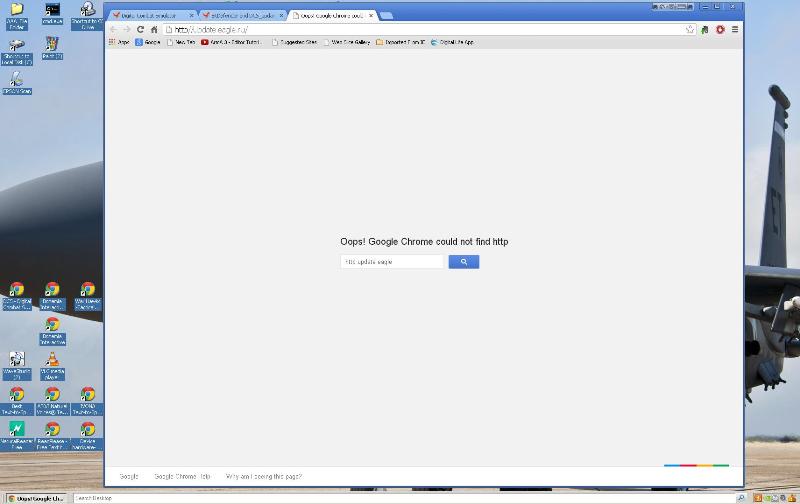Open the Shortcut to Local Disk icon

(17, 52)
